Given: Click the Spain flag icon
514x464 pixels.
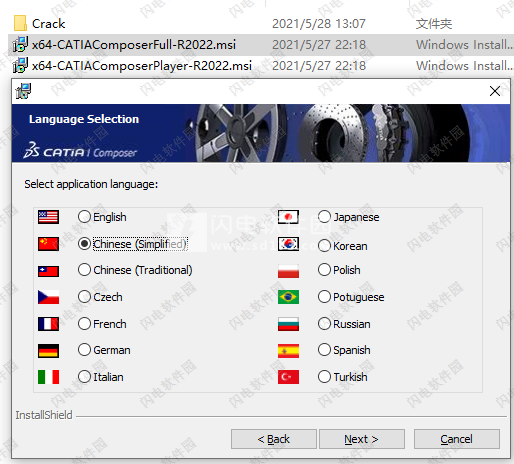Looking at the screenshot, I should (x=288, y=351).
